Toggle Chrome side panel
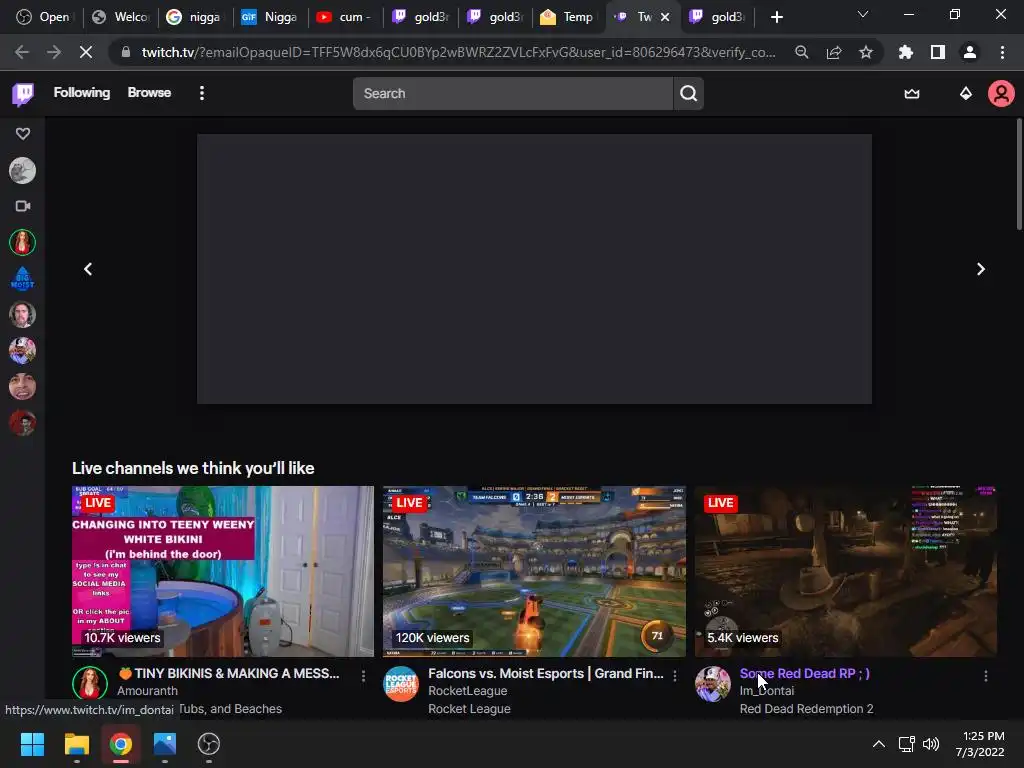Screen dimensions: 1024x768 point(938,52)
